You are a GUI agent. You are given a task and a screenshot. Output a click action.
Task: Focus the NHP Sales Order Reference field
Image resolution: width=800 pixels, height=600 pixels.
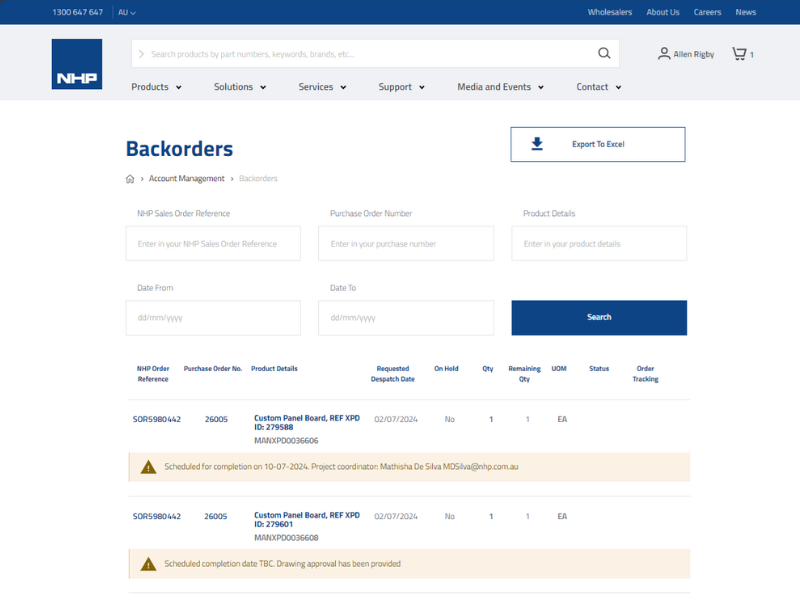point(213,243)
